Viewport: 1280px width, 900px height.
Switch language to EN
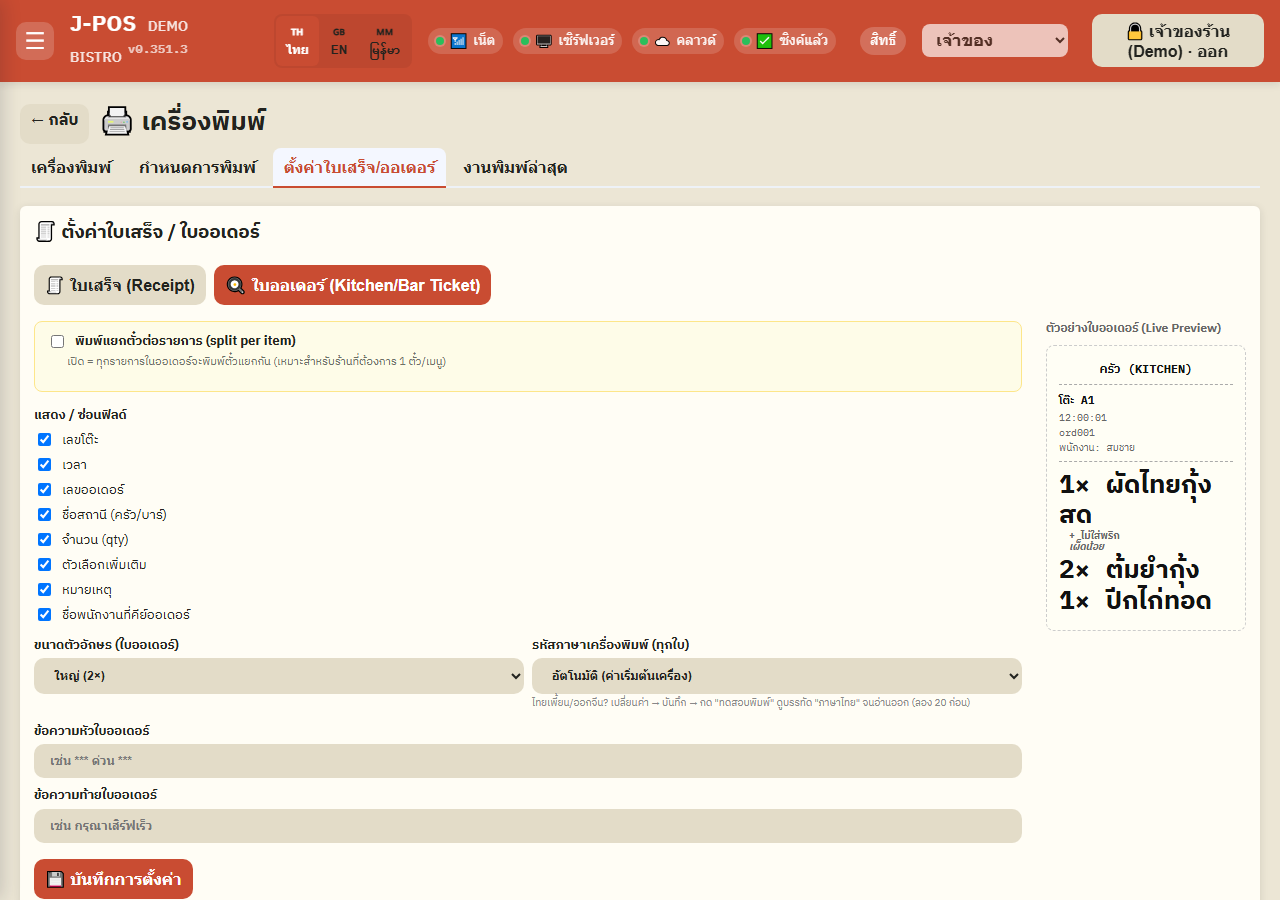click(x=339, y=41)
